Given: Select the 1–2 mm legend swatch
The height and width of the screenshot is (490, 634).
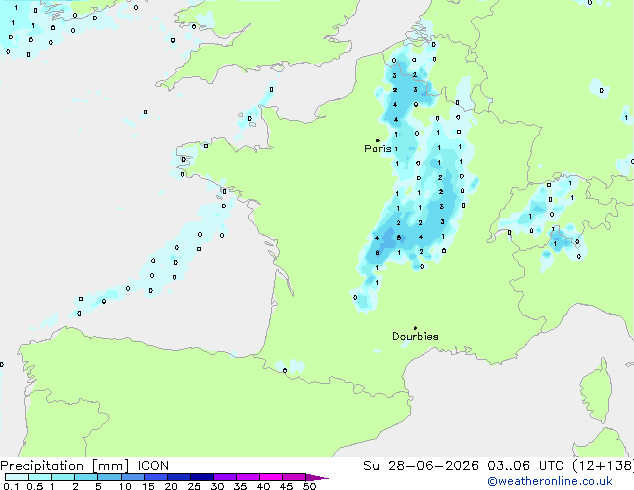Looking at the screenshot, I should (63, 477).
